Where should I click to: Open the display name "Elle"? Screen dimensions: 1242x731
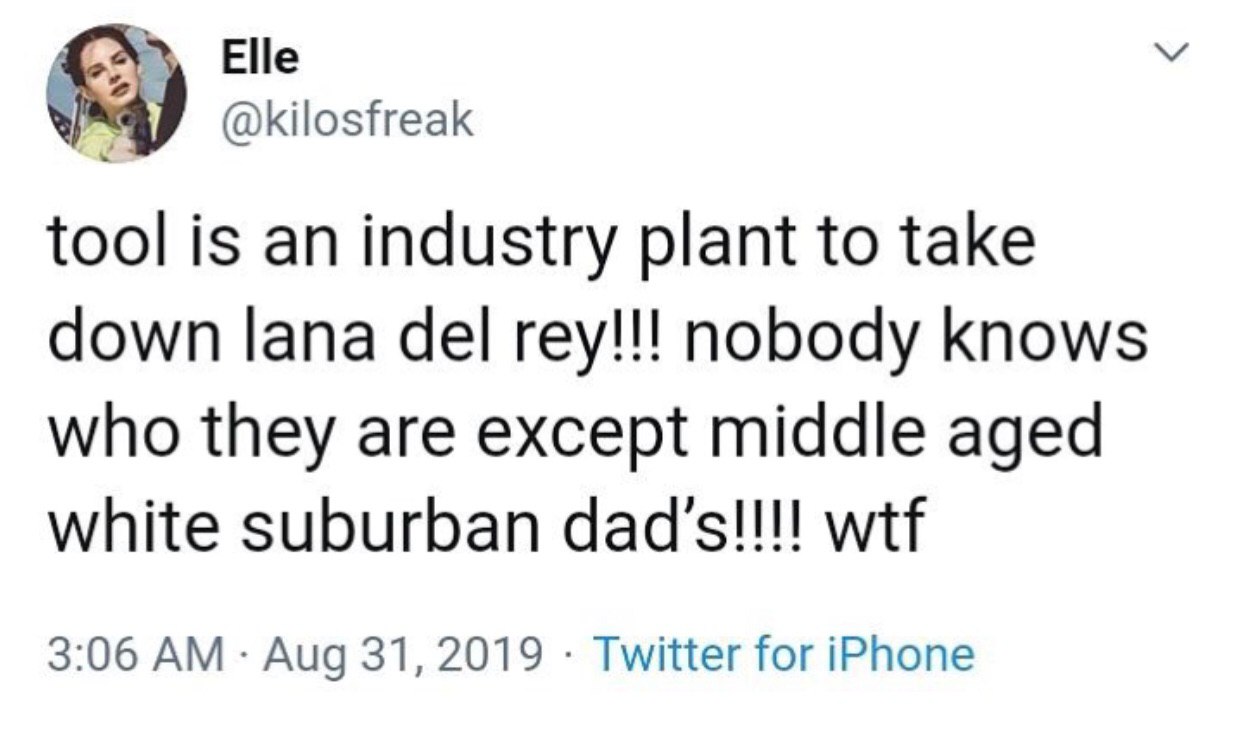[259, 57]
